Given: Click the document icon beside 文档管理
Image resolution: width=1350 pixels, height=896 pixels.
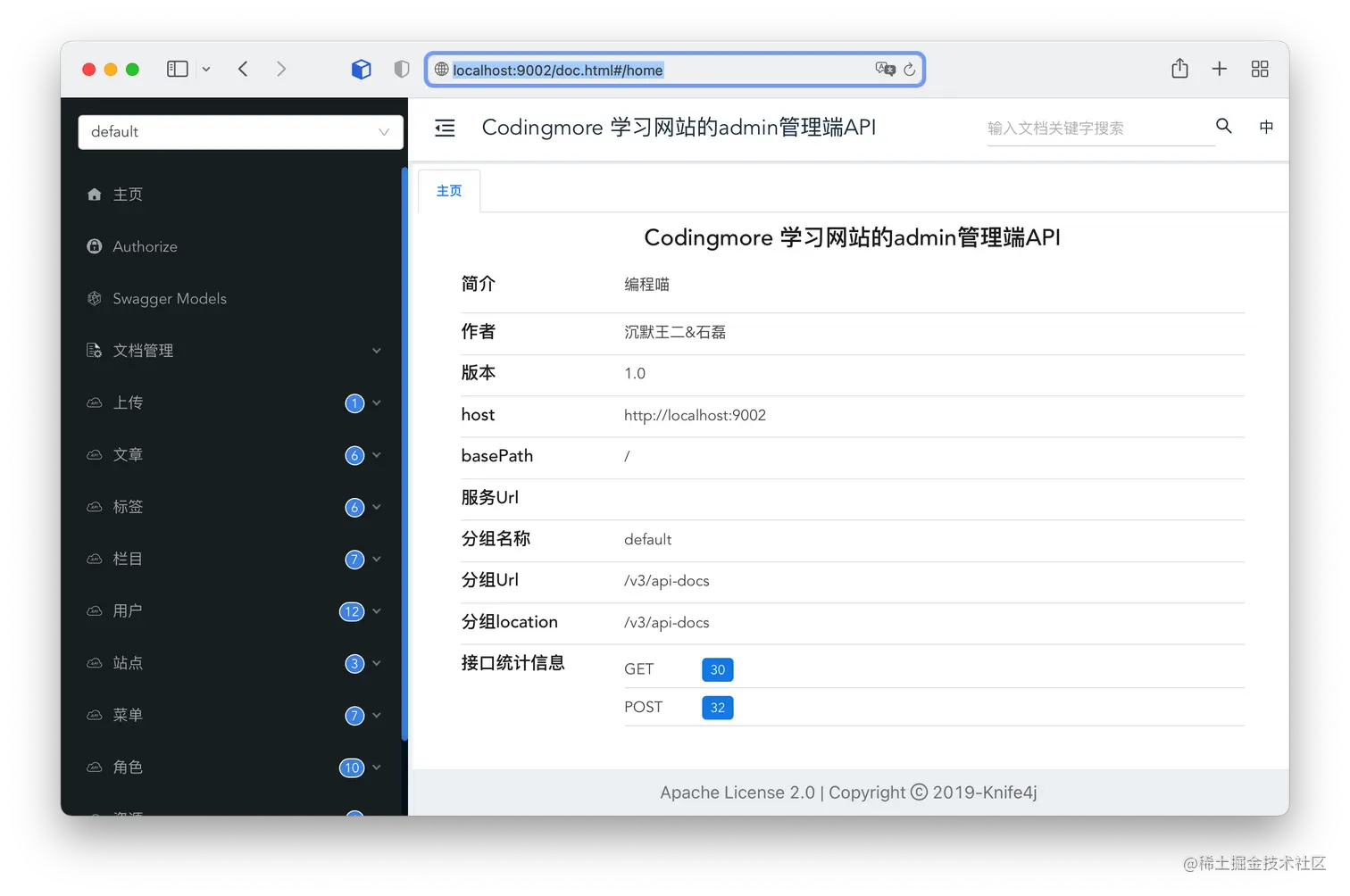Looking at the screenshot, I should [x=95, y=351].
